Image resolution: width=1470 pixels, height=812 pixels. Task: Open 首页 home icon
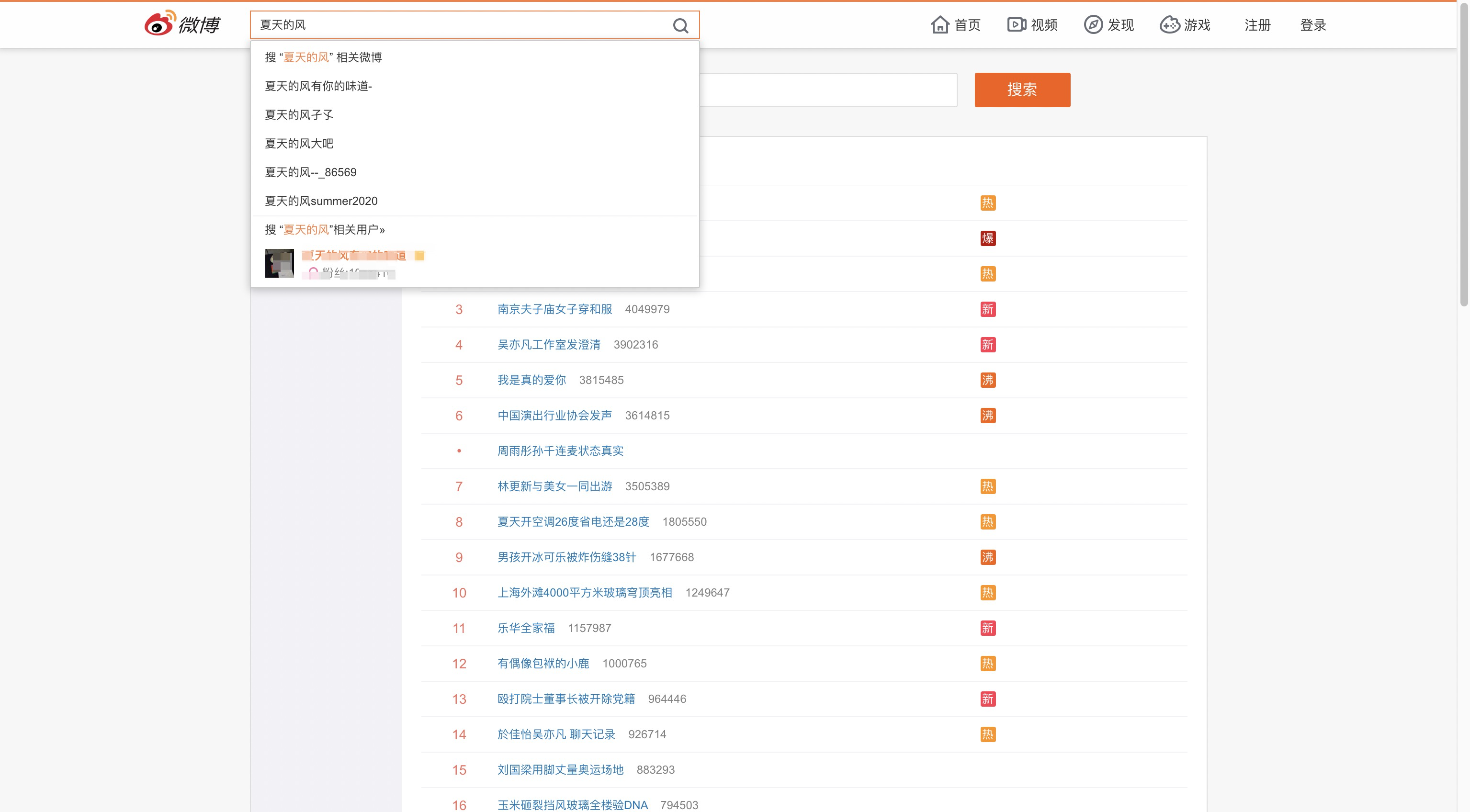pyautogui.click(x=940, y=25)
